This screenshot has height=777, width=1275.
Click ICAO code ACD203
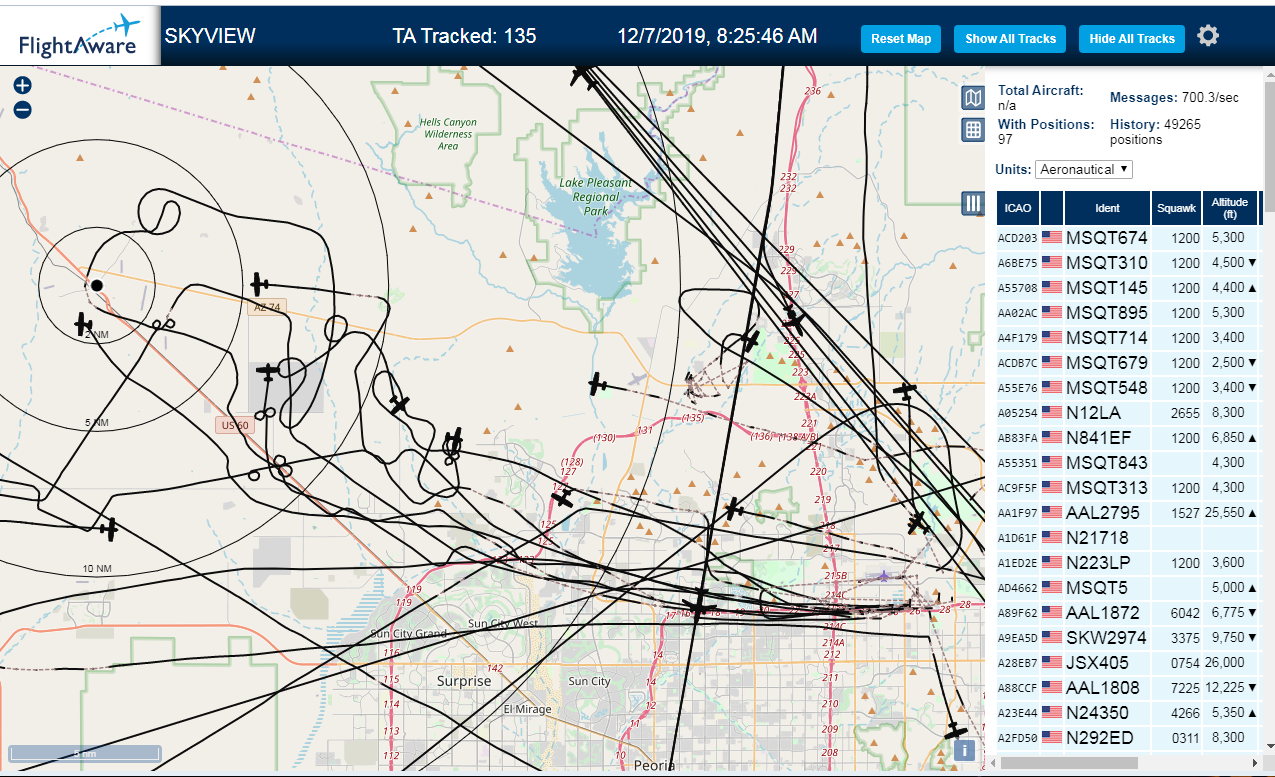[x=1018, y=238]
